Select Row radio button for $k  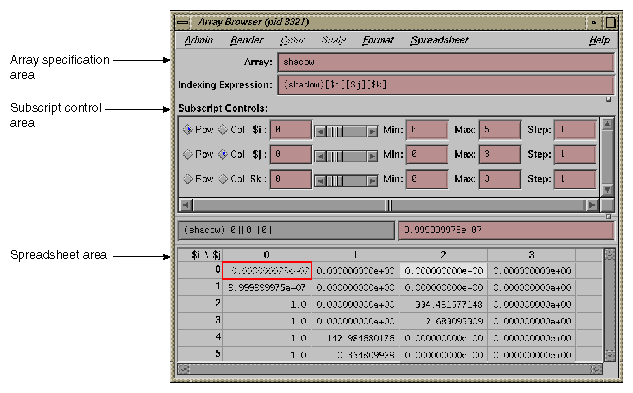pyautogui.click(x=188, y=179)
